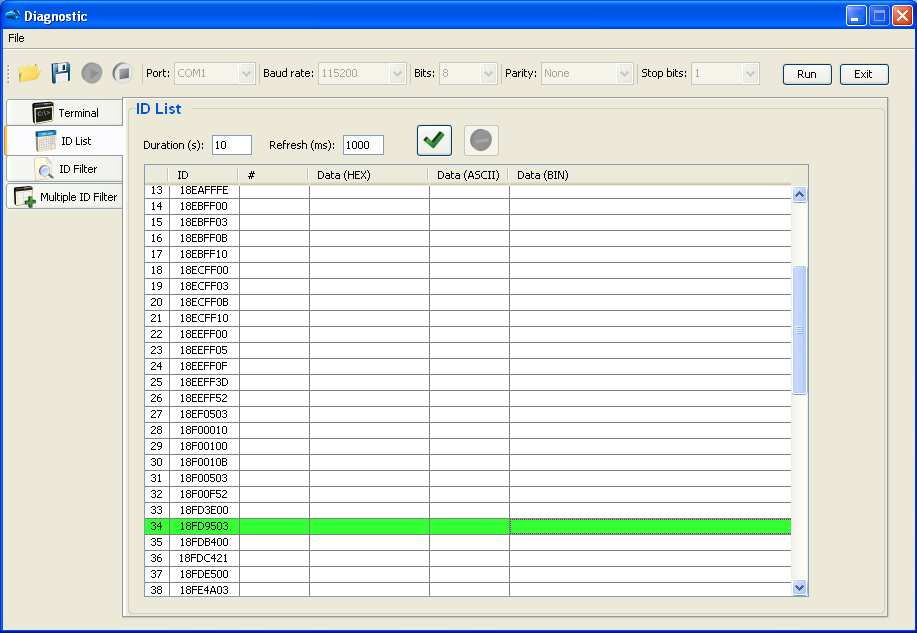Click the Refresh (ms) input field
The height and width of the screenshot is (633, 917).
363,145
